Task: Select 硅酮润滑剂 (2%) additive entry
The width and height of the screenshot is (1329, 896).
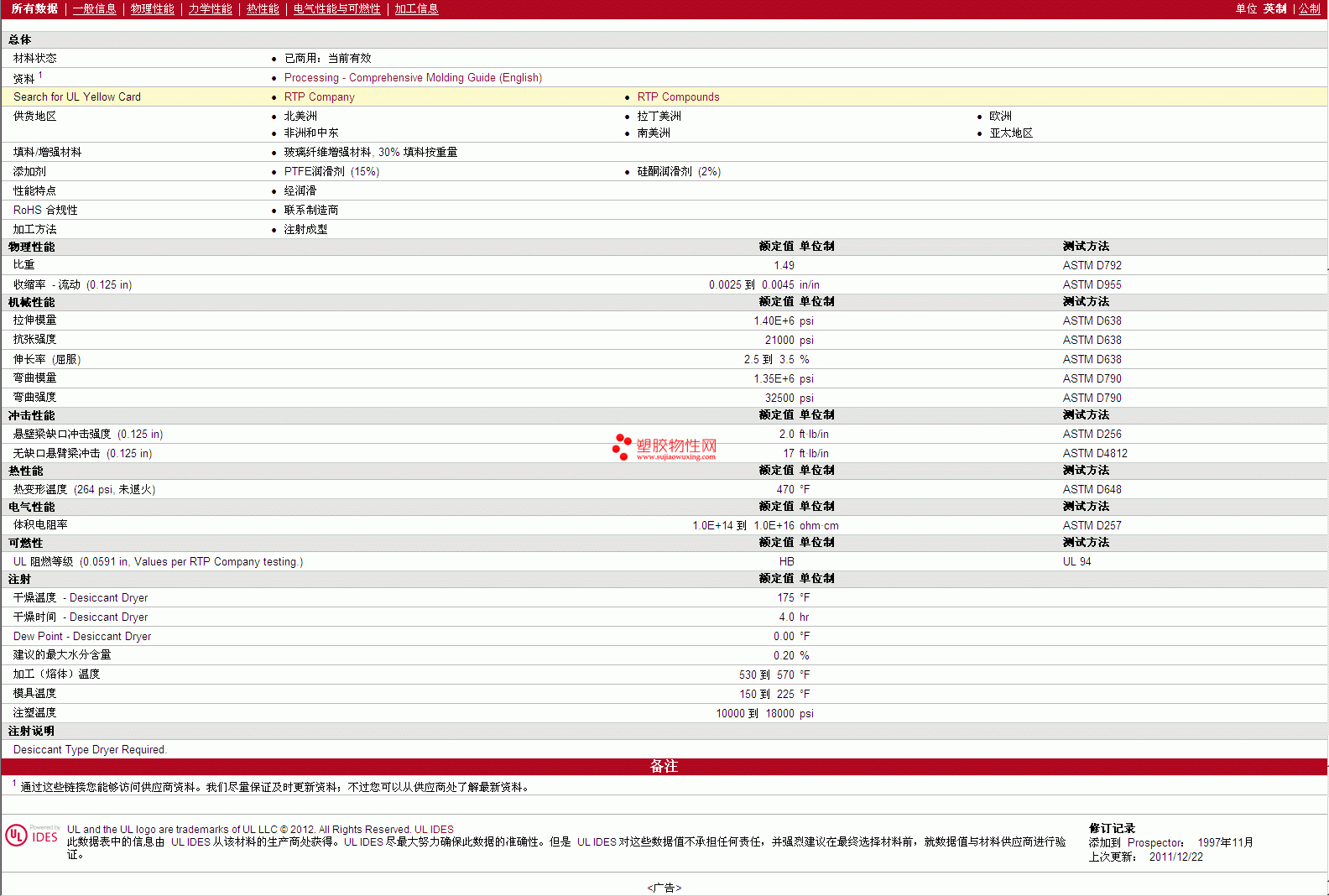Action: tap(679, 171)
